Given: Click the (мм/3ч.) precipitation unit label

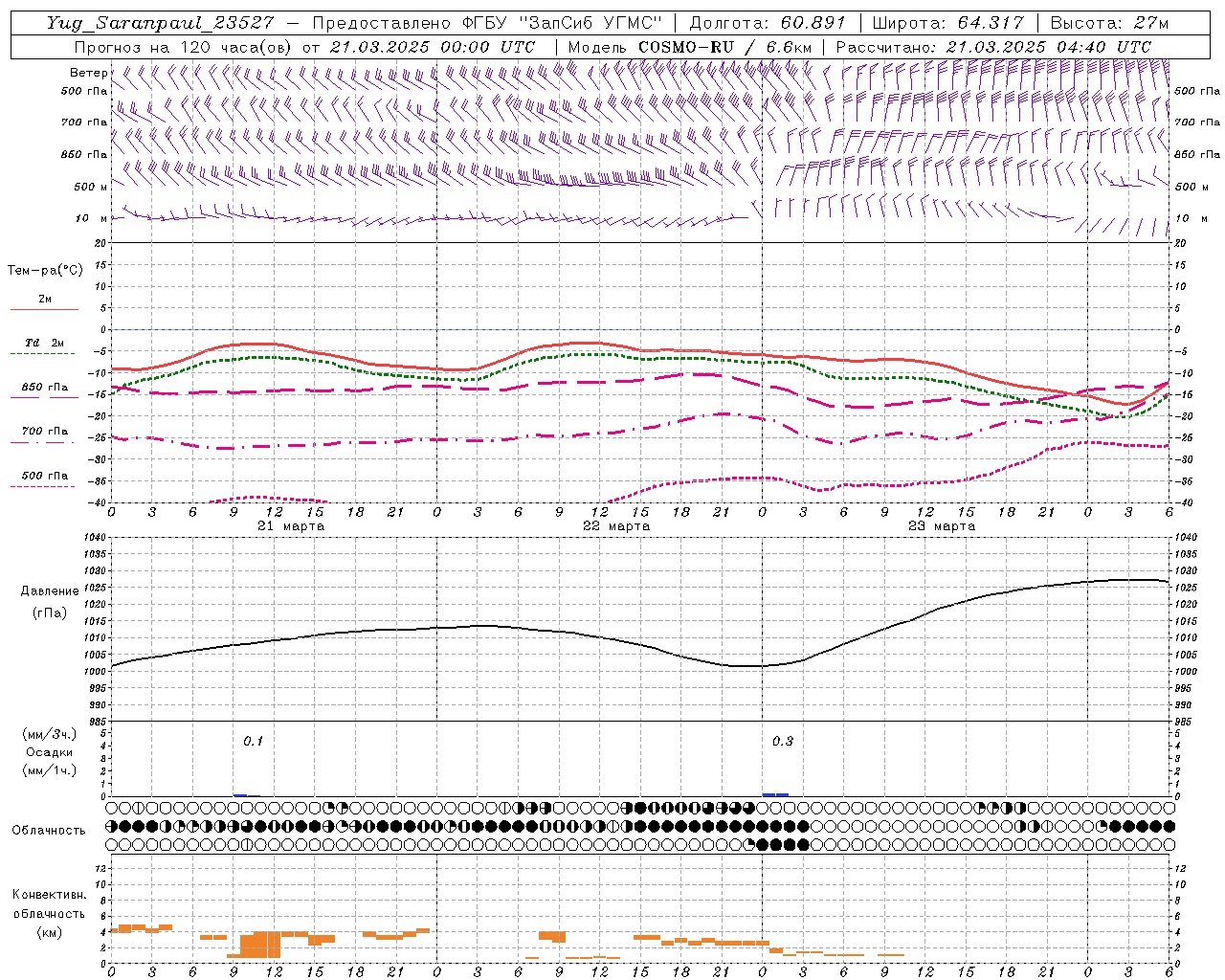Looking at the screenshot, I should [49, 734].
